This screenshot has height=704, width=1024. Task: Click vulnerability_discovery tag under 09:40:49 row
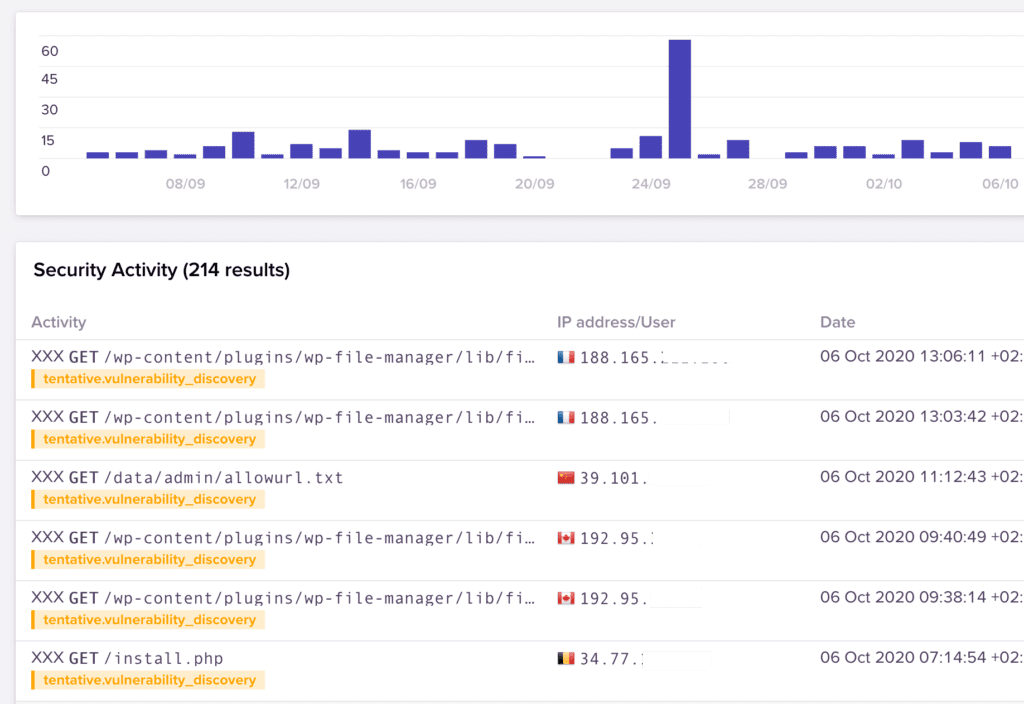[148, 560]
